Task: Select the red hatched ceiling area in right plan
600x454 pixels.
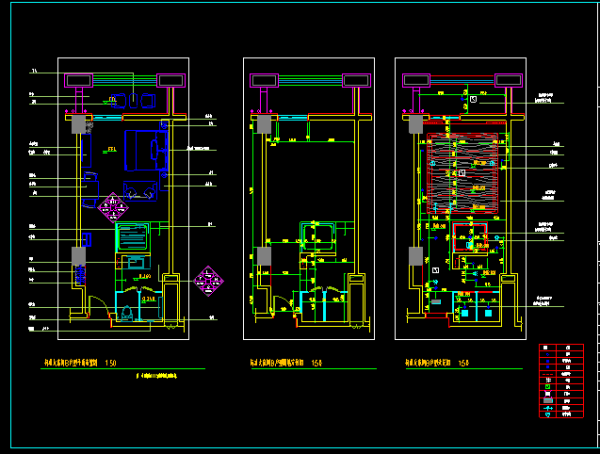Action: point(462,172)
